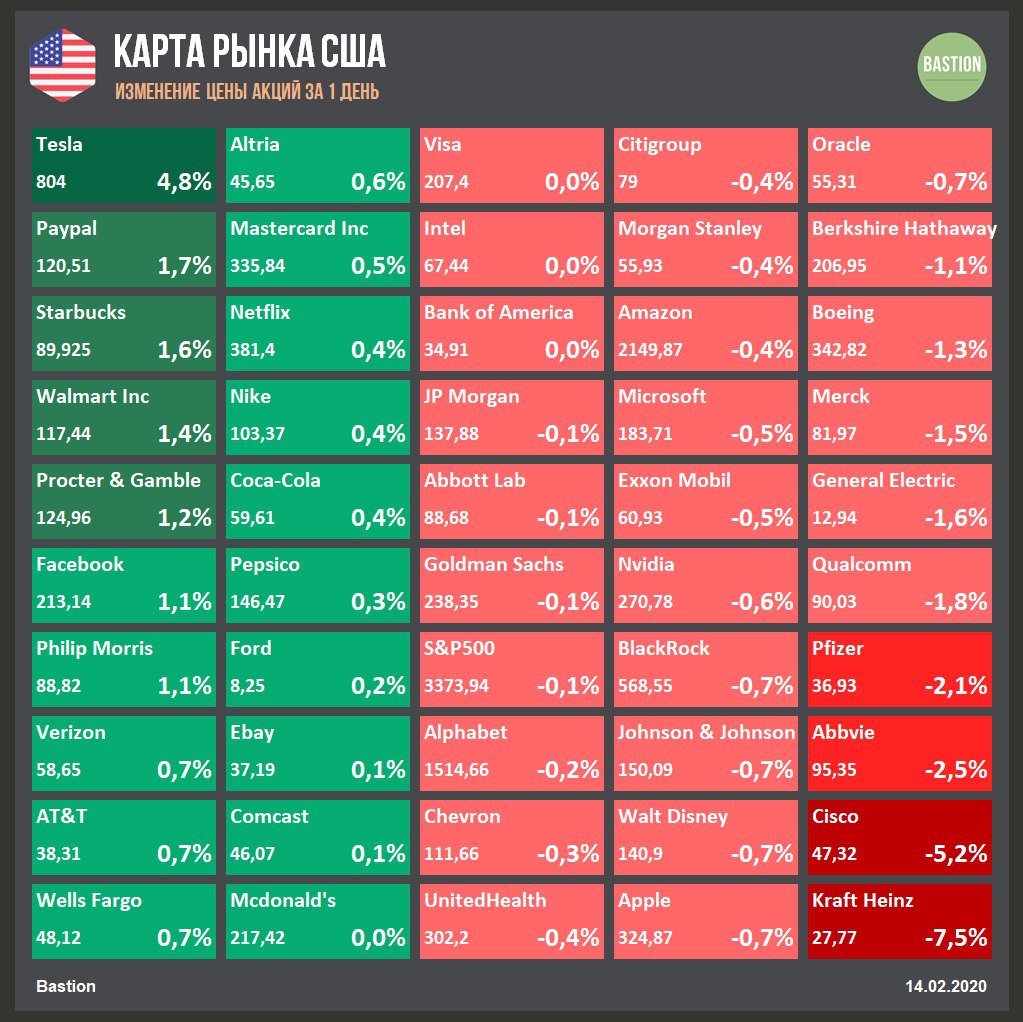Viewport: 1023px width, 1022px height.
Task: Select the Mcdonald's stock tile
Action: pyautogui.click(x=318, y=921)
